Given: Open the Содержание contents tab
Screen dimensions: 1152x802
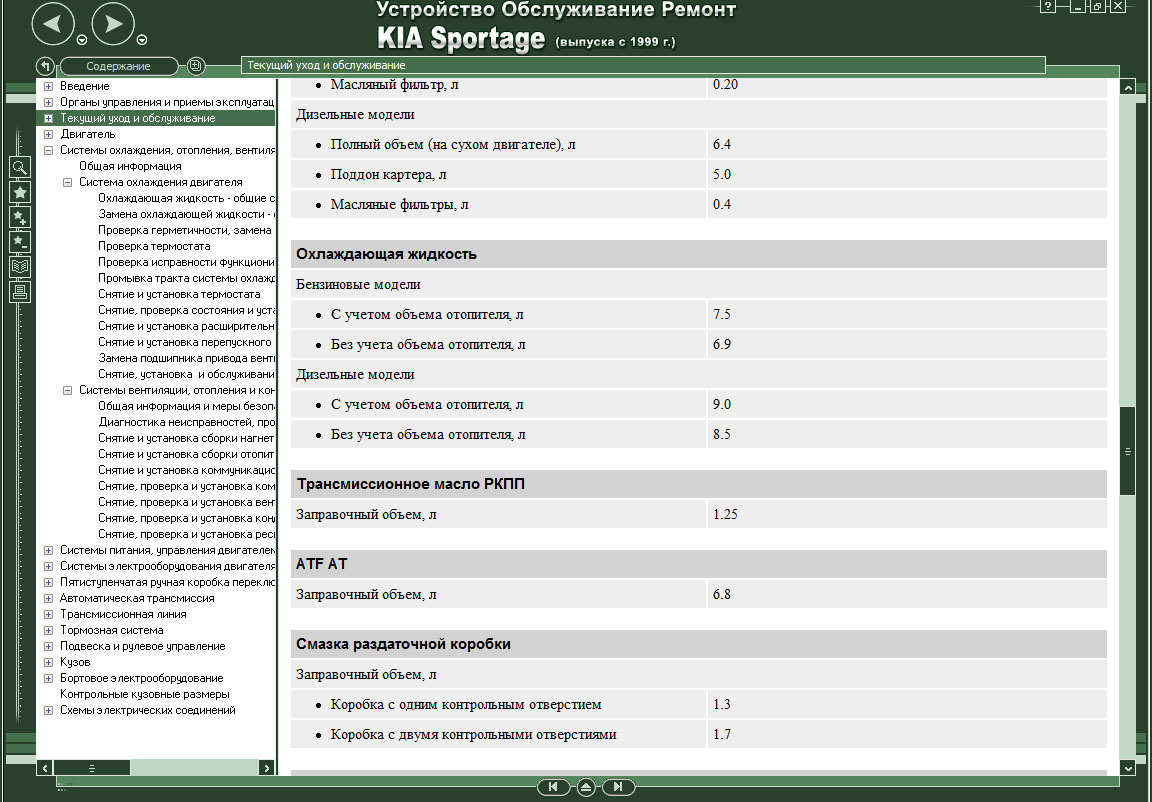Looking at the screenshot, I should click(118, 66).
